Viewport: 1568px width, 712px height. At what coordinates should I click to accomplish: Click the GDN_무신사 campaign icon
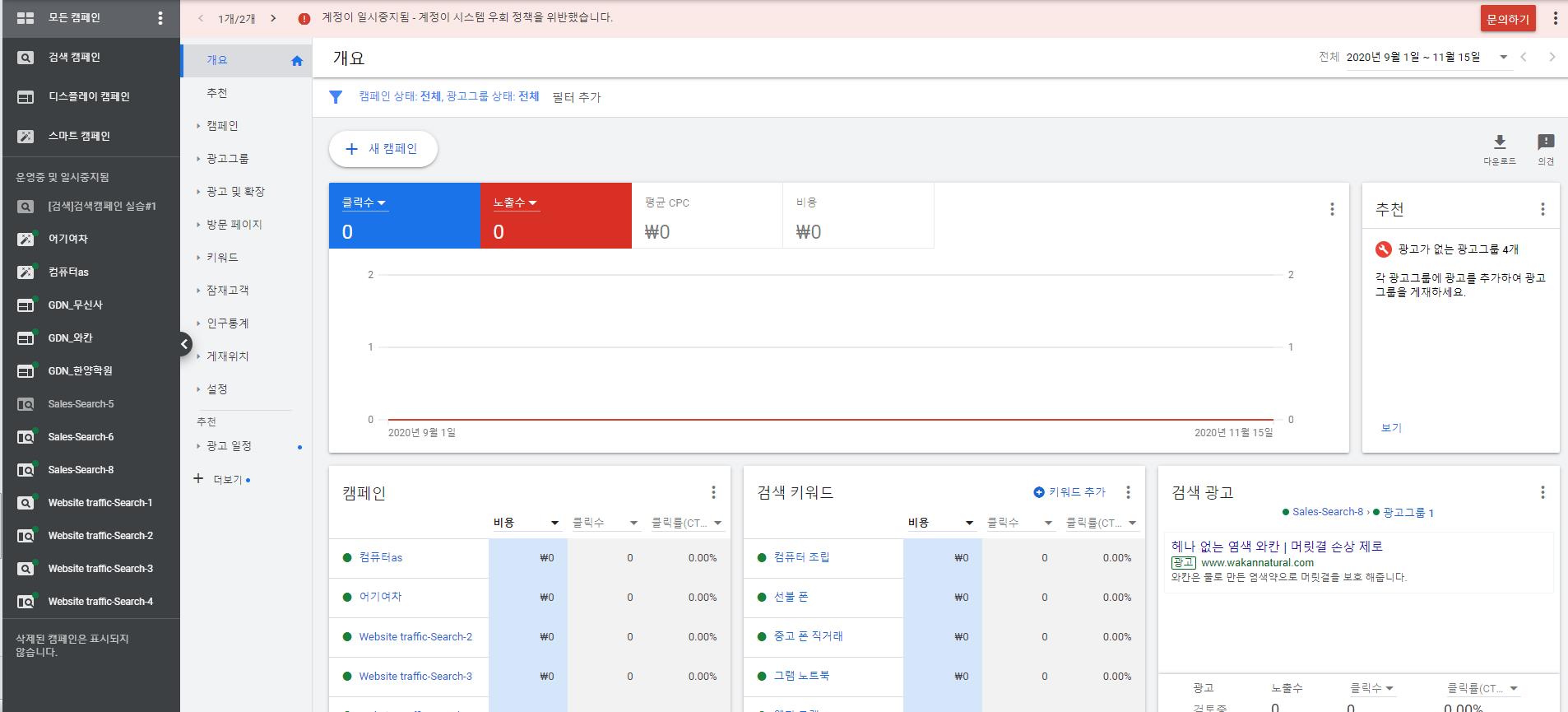click(x=26, y=305)
